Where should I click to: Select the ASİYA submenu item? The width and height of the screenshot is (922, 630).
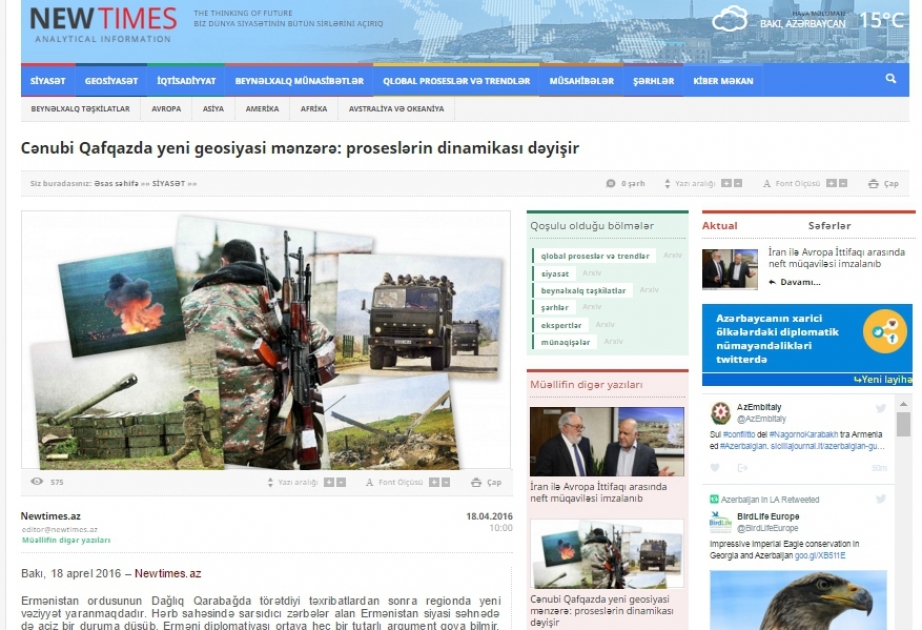coord(213,109)
